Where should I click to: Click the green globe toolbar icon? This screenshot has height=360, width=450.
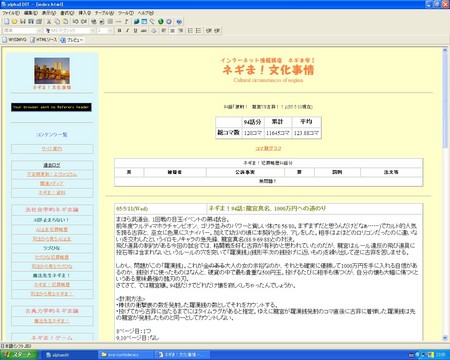[x=161, y=21]
